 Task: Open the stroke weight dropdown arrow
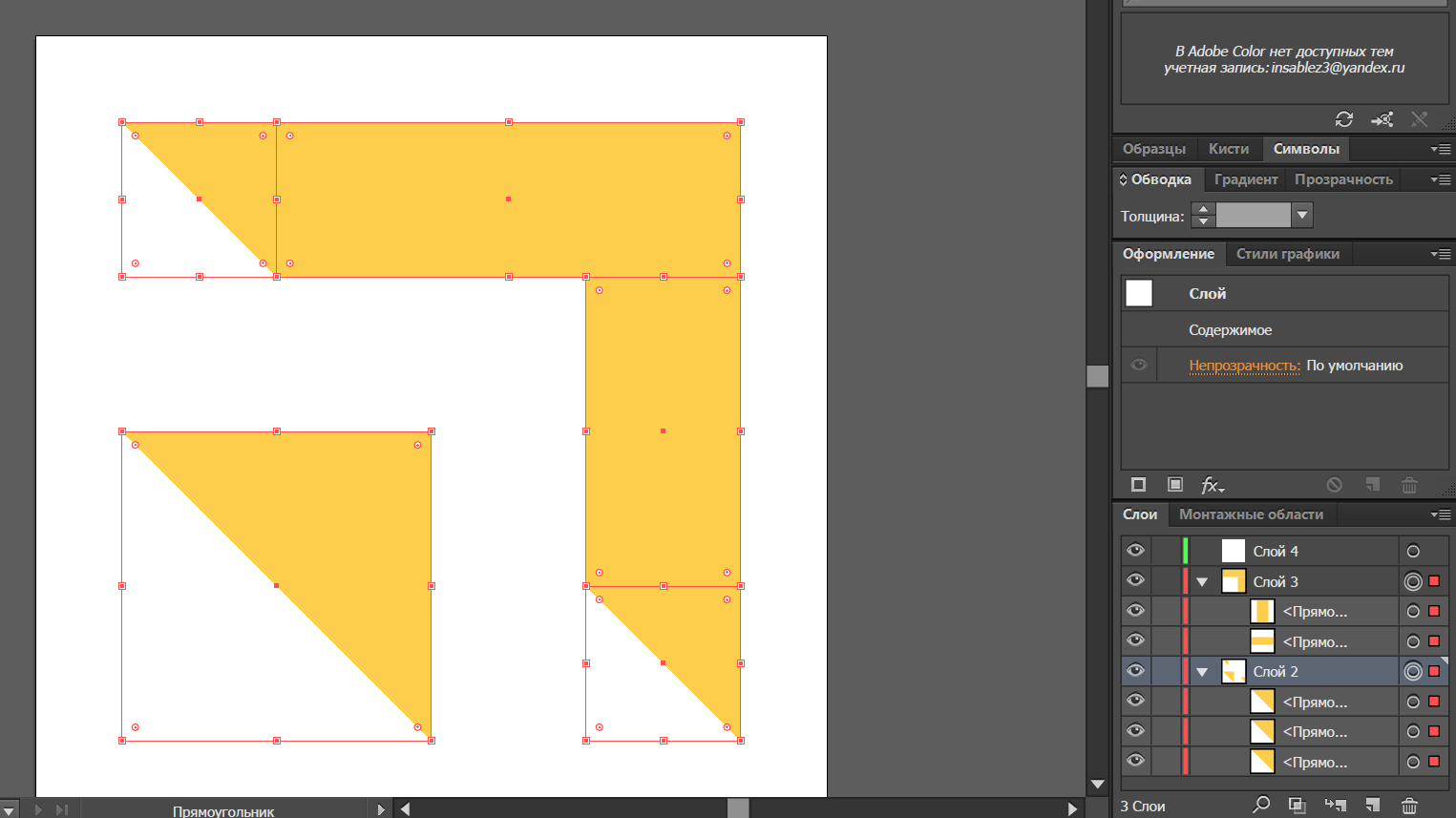[1302, 216]
